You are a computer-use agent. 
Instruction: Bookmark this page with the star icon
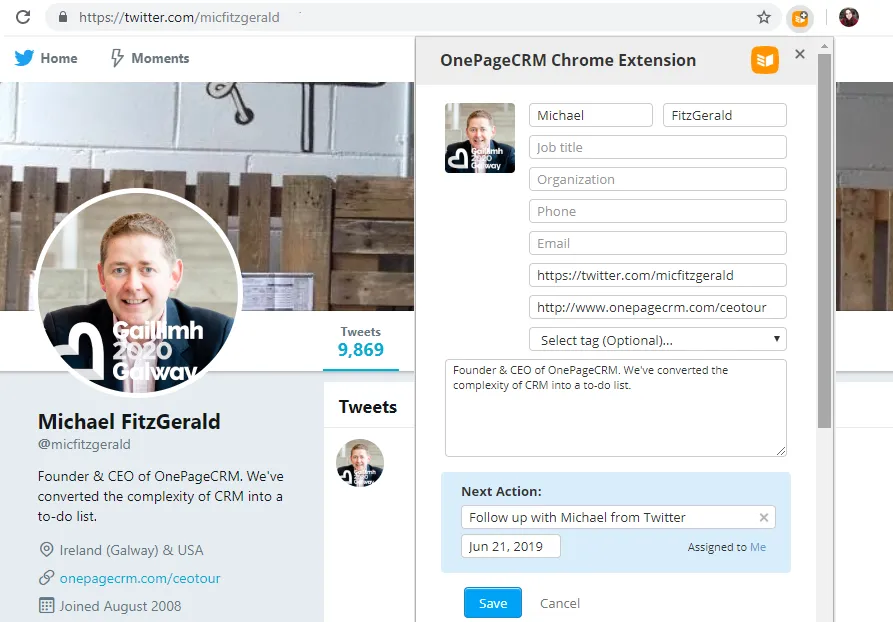[x=764, y=17]
